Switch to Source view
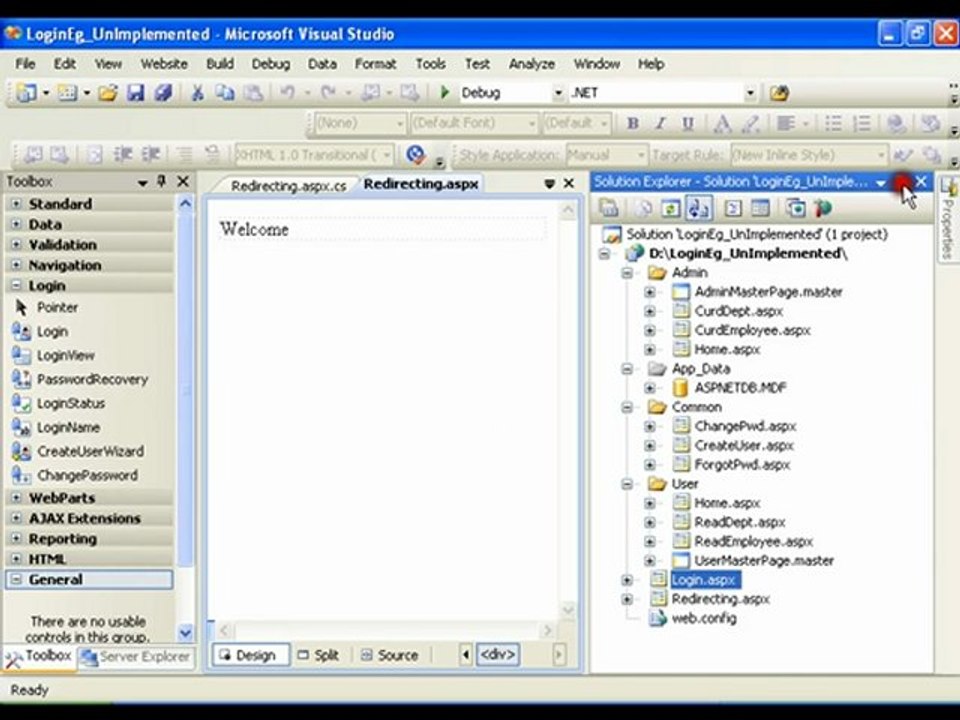Image resolution: width=960 pixels, height=720 pixels. coord(390,655)
